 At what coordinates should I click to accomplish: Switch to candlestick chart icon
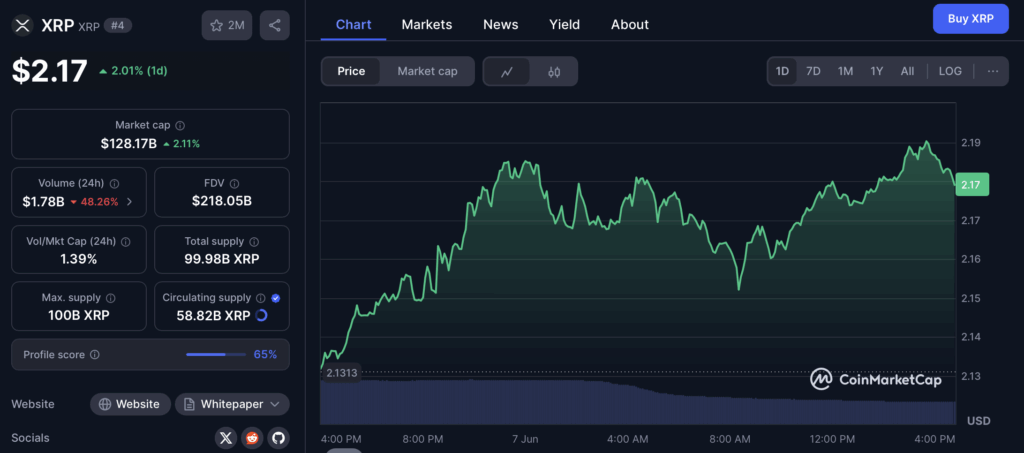coord(554,71)
